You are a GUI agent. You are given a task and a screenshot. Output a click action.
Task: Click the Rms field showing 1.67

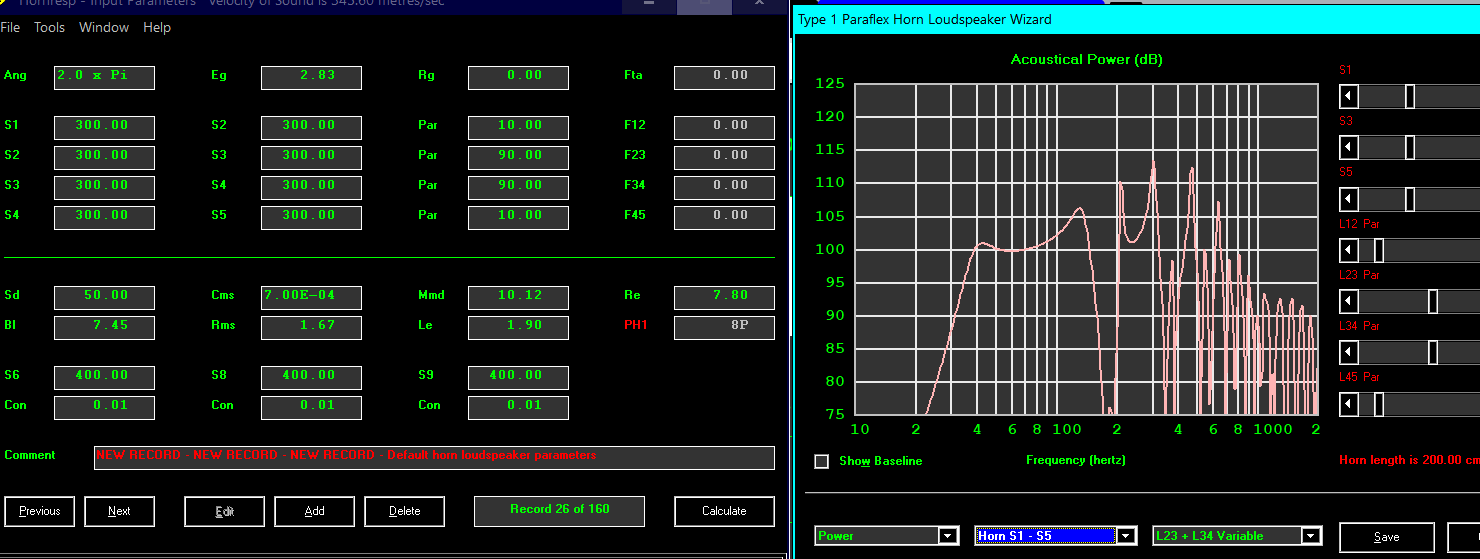click(311, 327)
